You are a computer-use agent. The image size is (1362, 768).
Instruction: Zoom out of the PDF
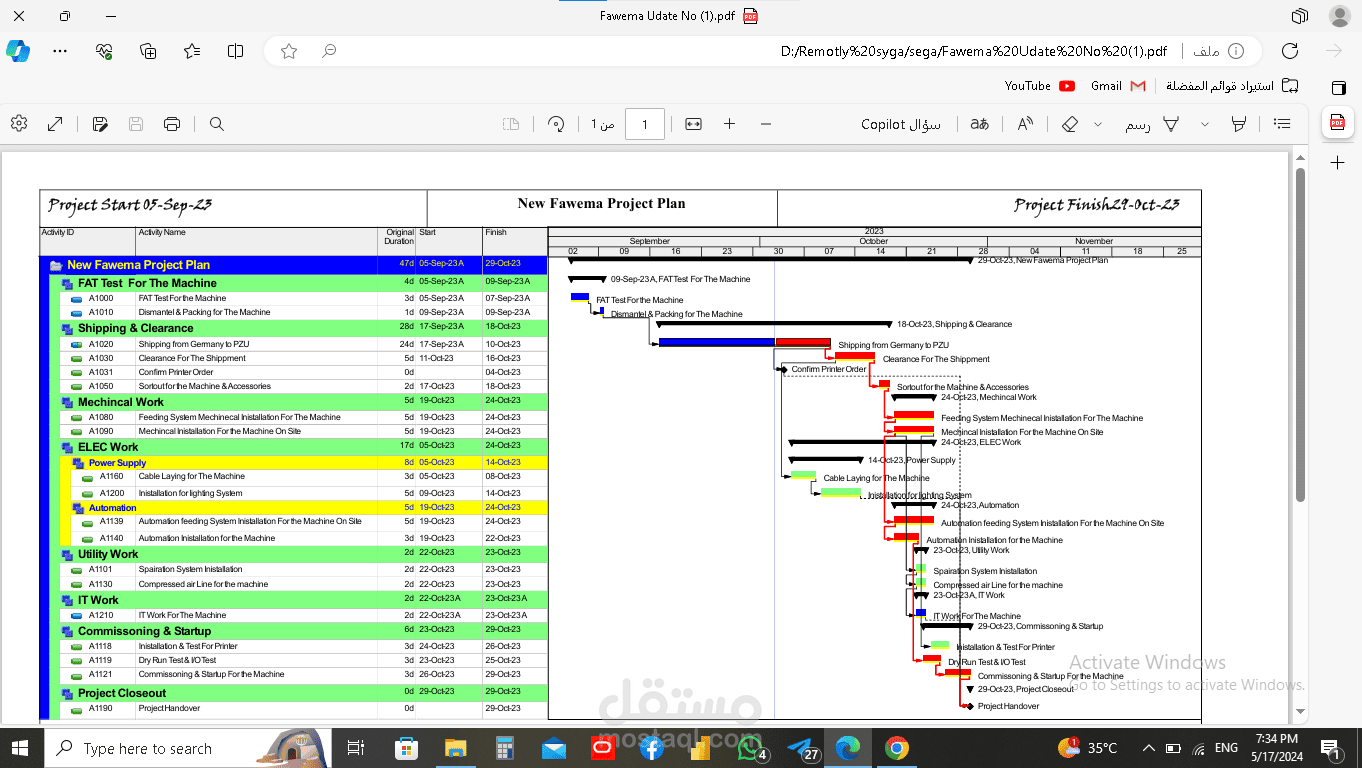tap(766, 124)
